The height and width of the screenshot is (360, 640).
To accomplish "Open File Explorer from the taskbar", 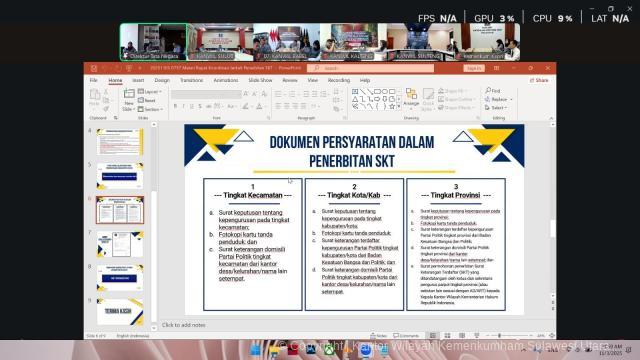I will pyautogui.click(x=274, y=350).
